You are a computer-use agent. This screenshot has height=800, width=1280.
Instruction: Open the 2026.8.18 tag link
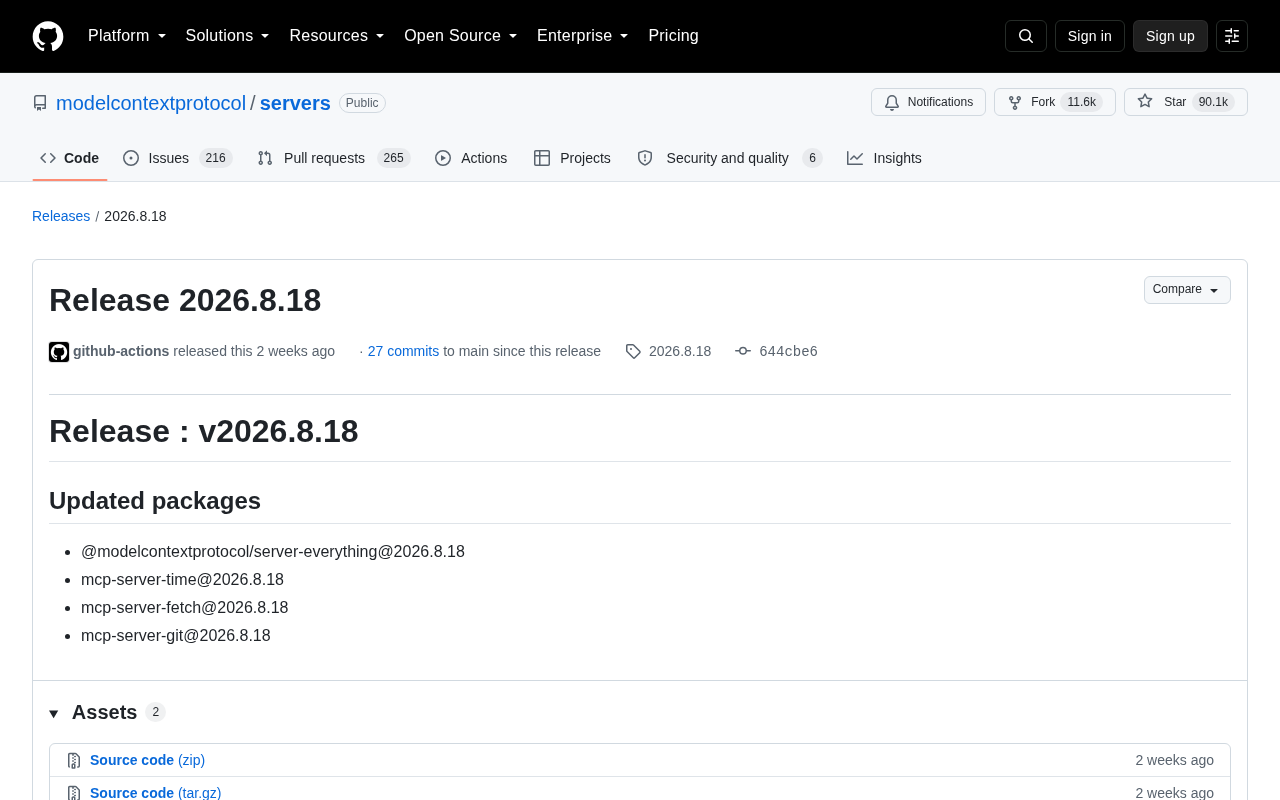pyautogui.click(x=680, y=351)
